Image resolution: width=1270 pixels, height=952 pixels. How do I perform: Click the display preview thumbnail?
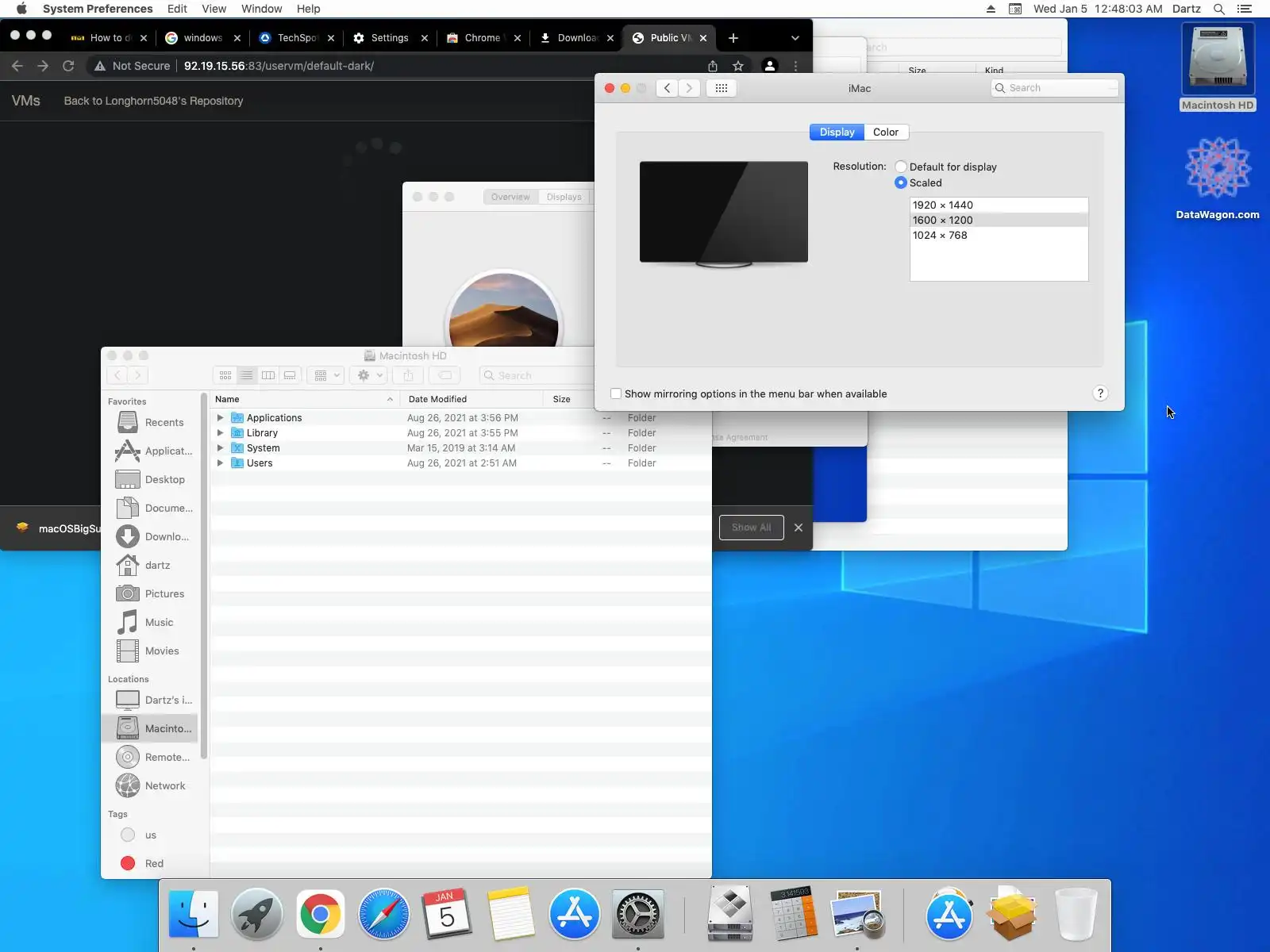click(x=724, y=214)
